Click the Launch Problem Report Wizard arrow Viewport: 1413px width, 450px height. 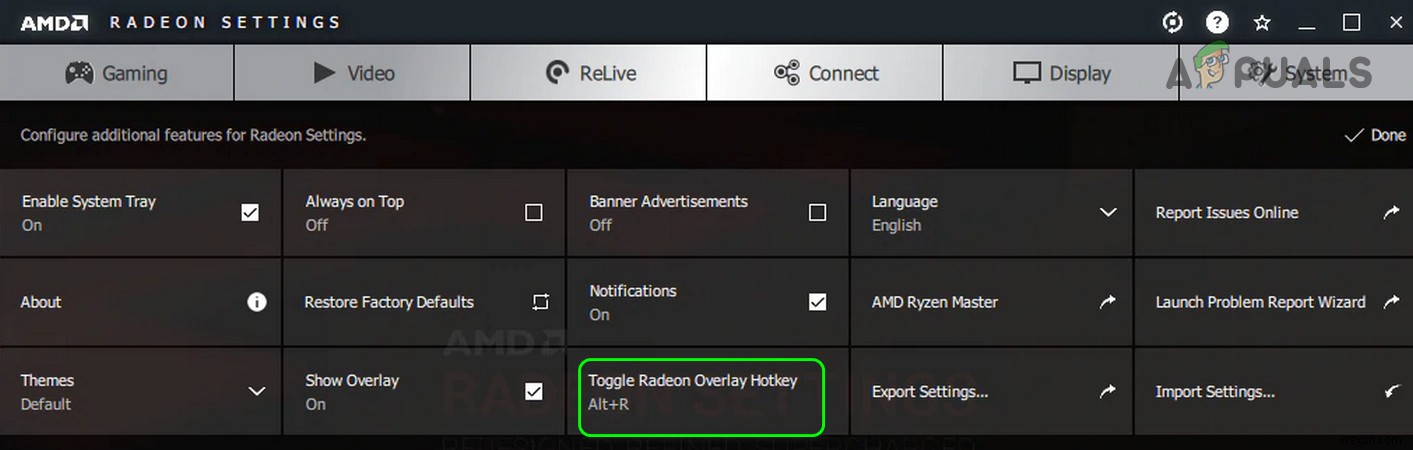click(x=1391, y=302)
